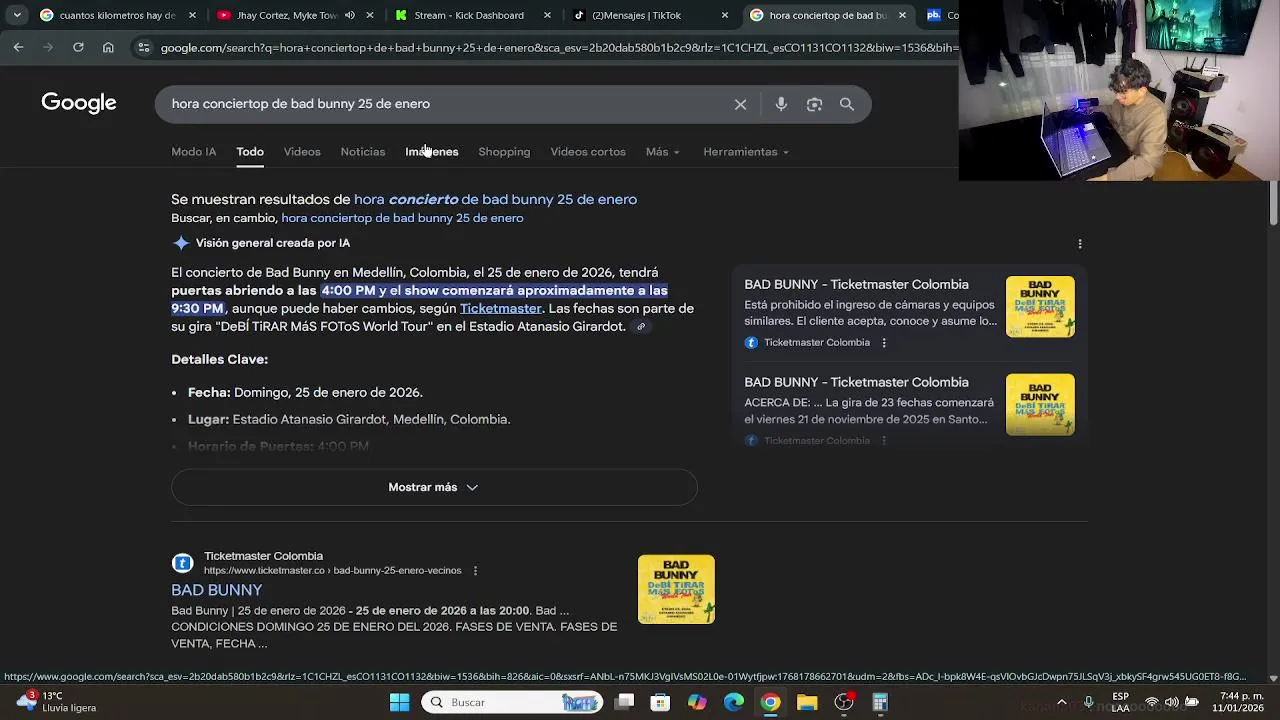Open the Windows Start menu
The height and width of the screenshot is (720, 1280).
399,702
